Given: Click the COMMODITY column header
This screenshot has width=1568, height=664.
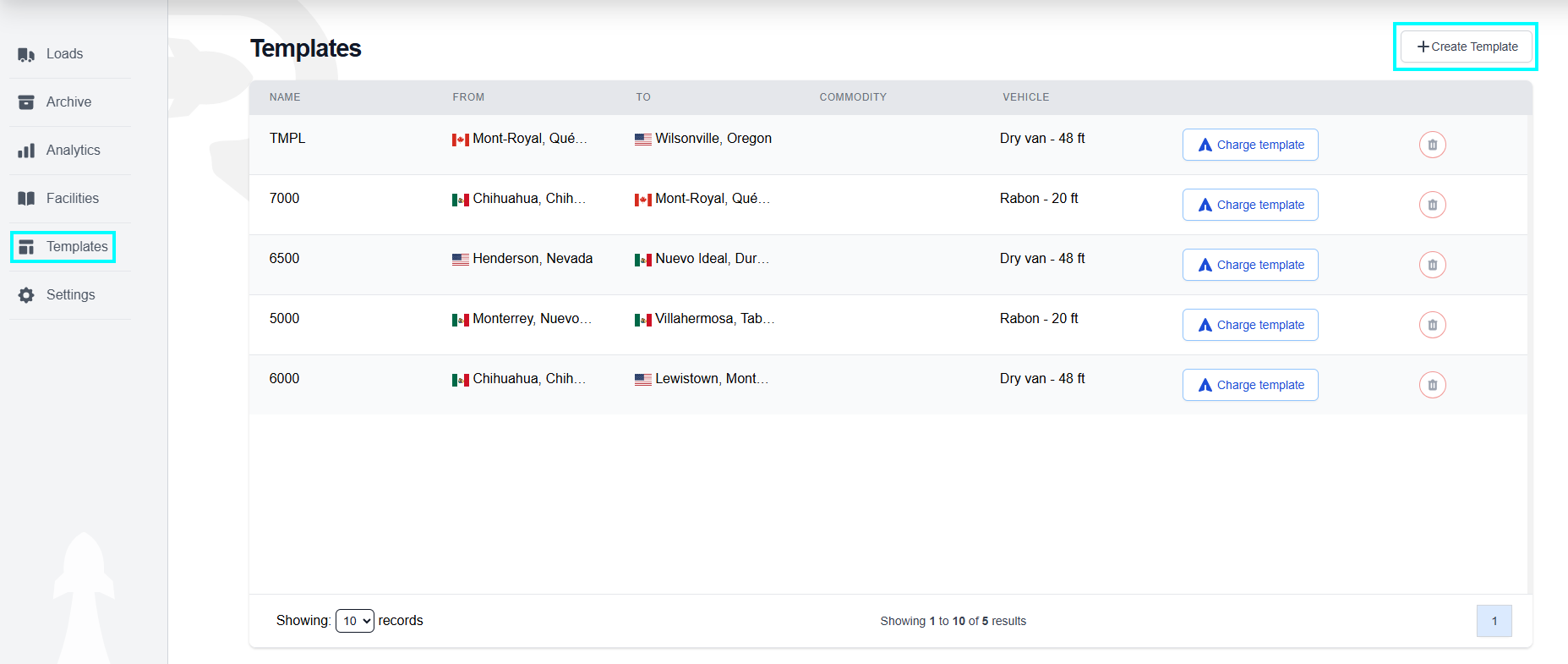Looking at the screenshot, I should (x=853, y=97).
